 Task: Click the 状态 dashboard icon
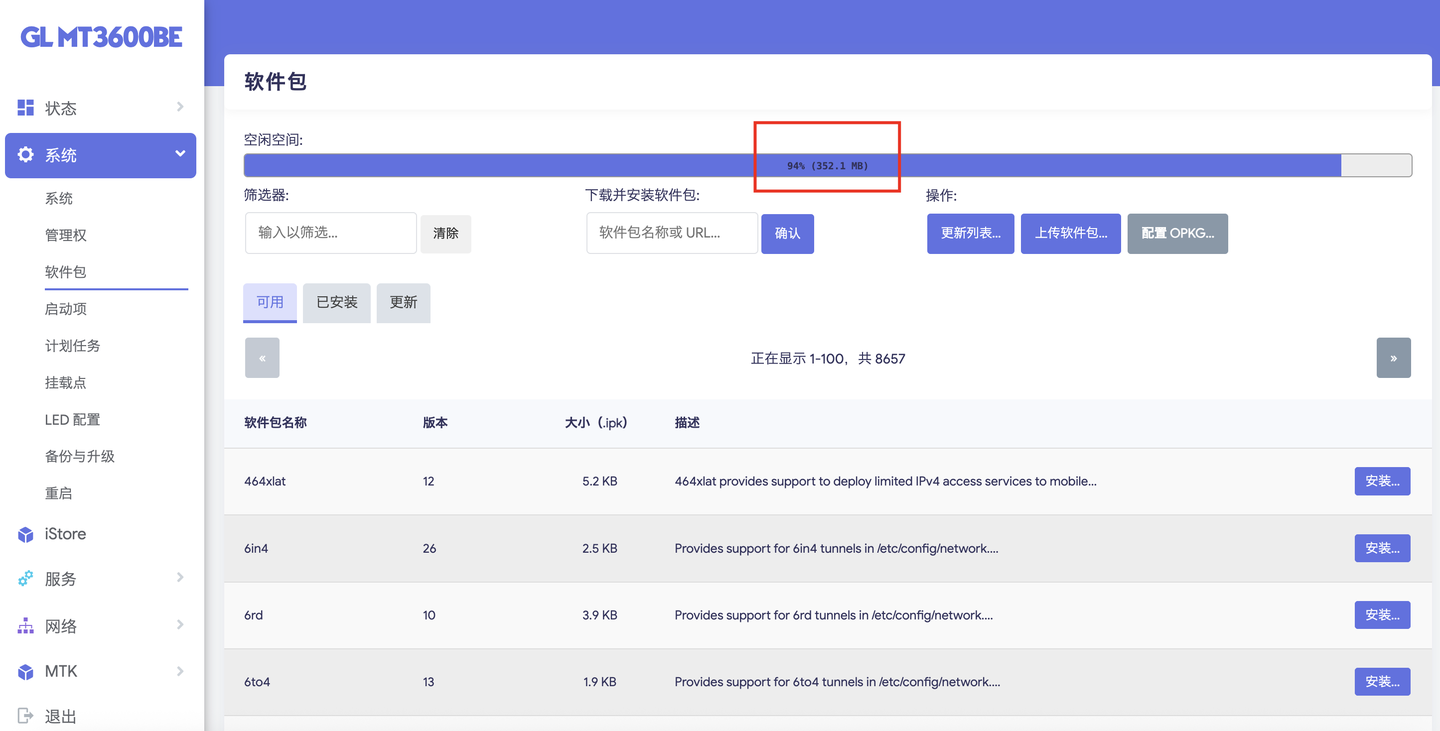(x=26, y=108)
